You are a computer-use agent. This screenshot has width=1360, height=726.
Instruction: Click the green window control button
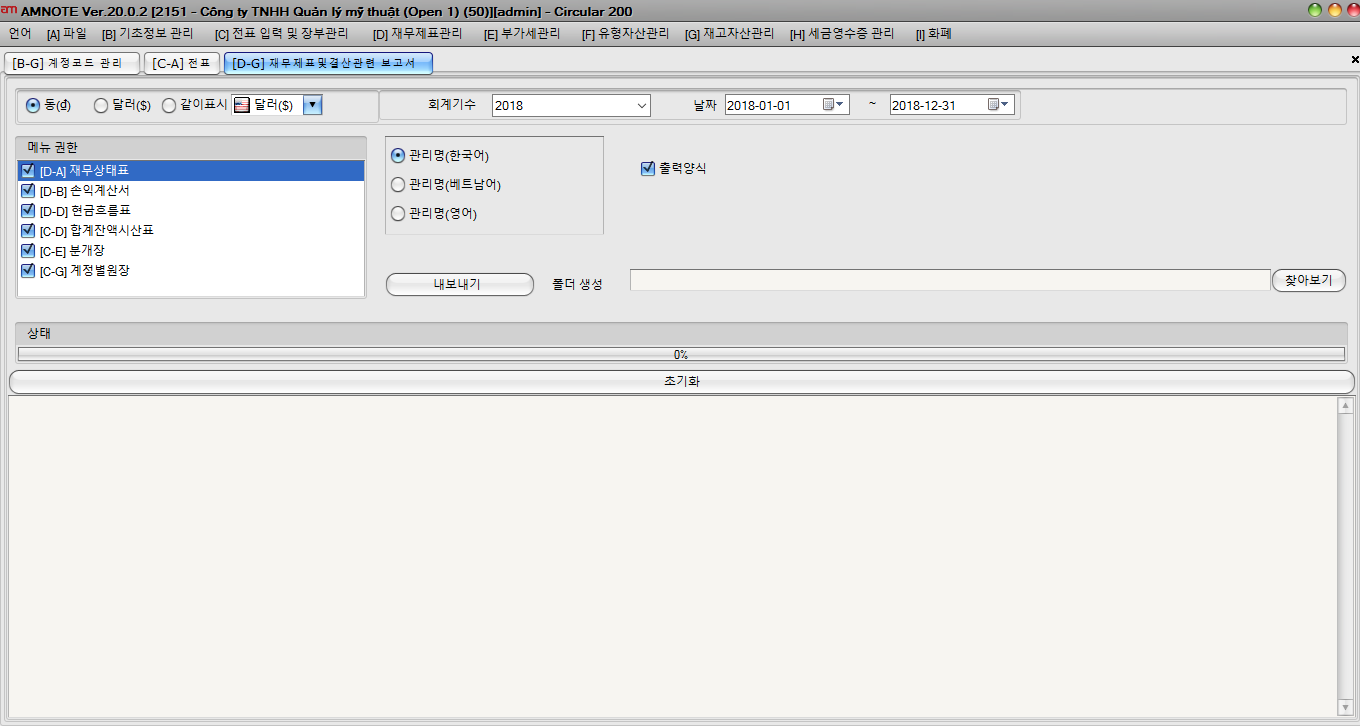(1315, 9)
